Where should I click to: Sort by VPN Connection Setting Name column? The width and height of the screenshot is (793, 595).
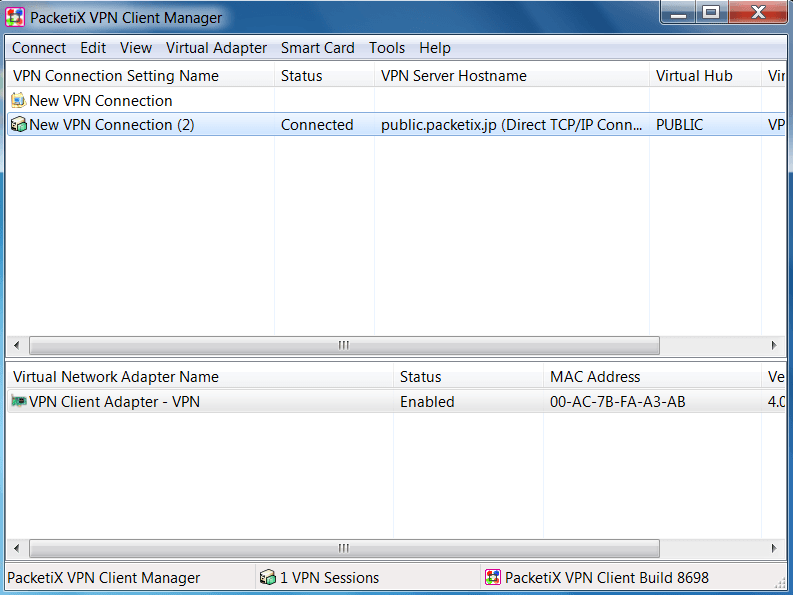pos(140,76)
